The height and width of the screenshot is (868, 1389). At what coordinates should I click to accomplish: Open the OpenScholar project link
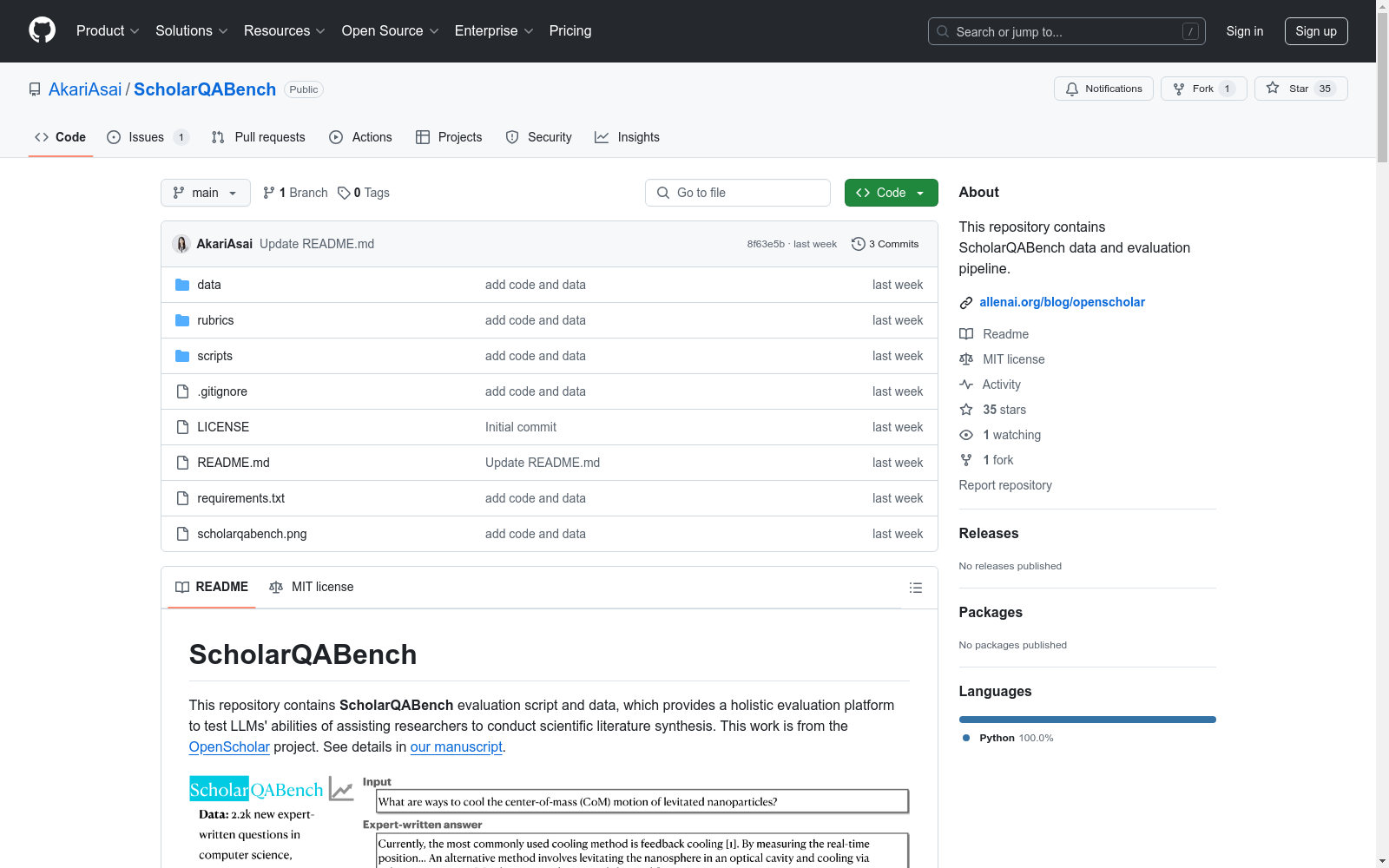[229, 746]
